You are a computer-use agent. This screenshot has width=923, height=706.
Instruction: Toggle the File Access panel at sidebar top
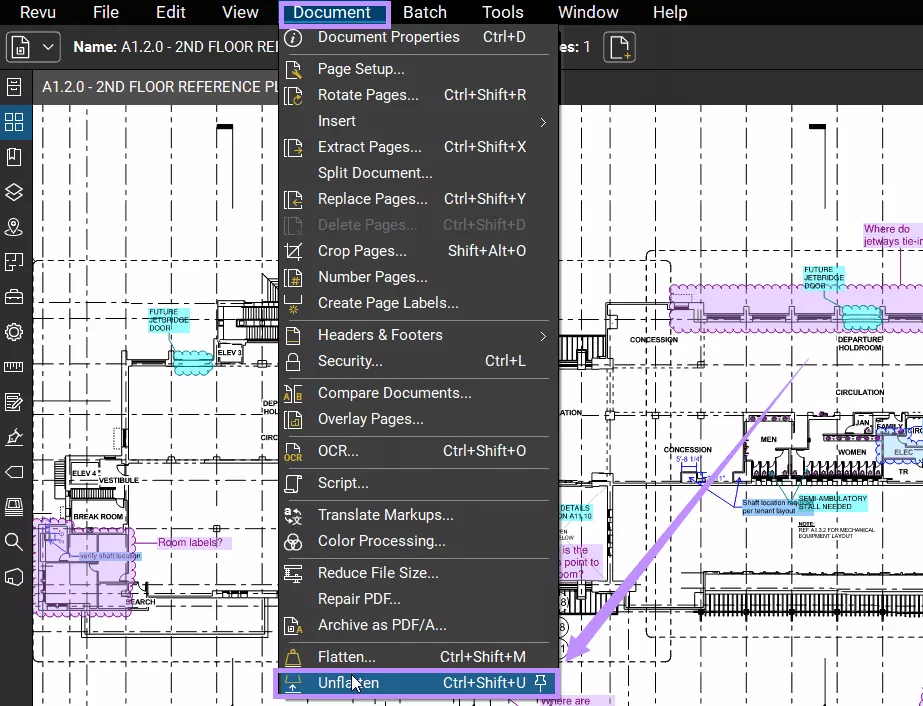pyautogui.click(x=14, y=86)
